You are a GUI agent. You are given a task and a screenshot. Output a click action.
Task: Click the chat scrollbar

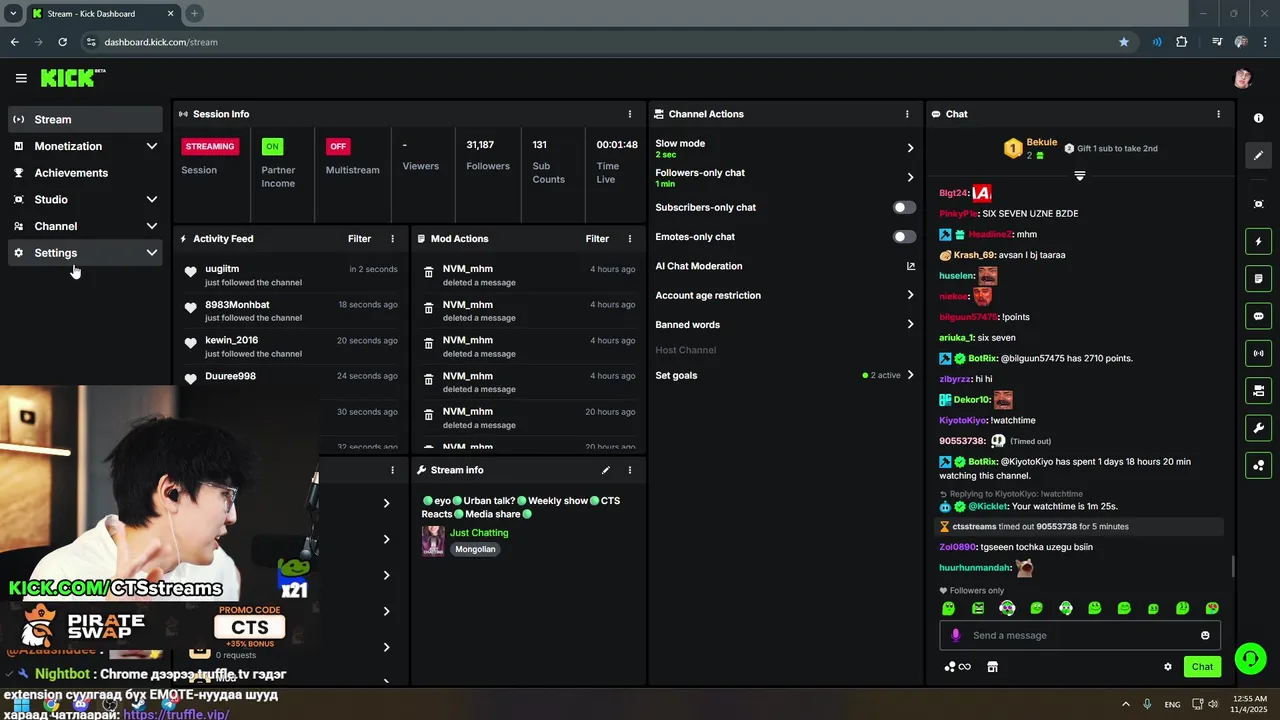pos(1233,566)
